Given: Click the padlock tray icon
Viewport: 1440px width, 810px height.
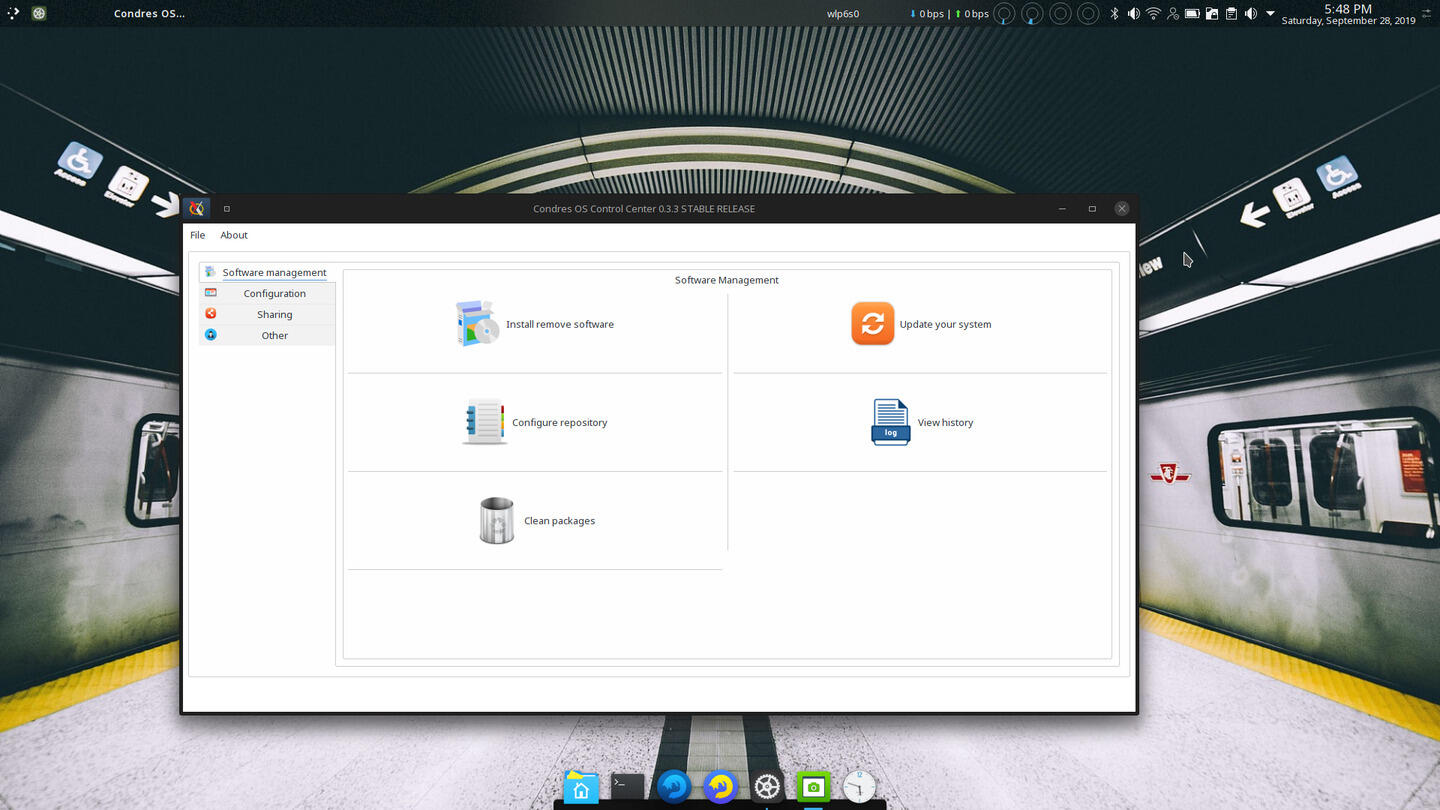Looking at the screenshot, I should click(1211, 14).
